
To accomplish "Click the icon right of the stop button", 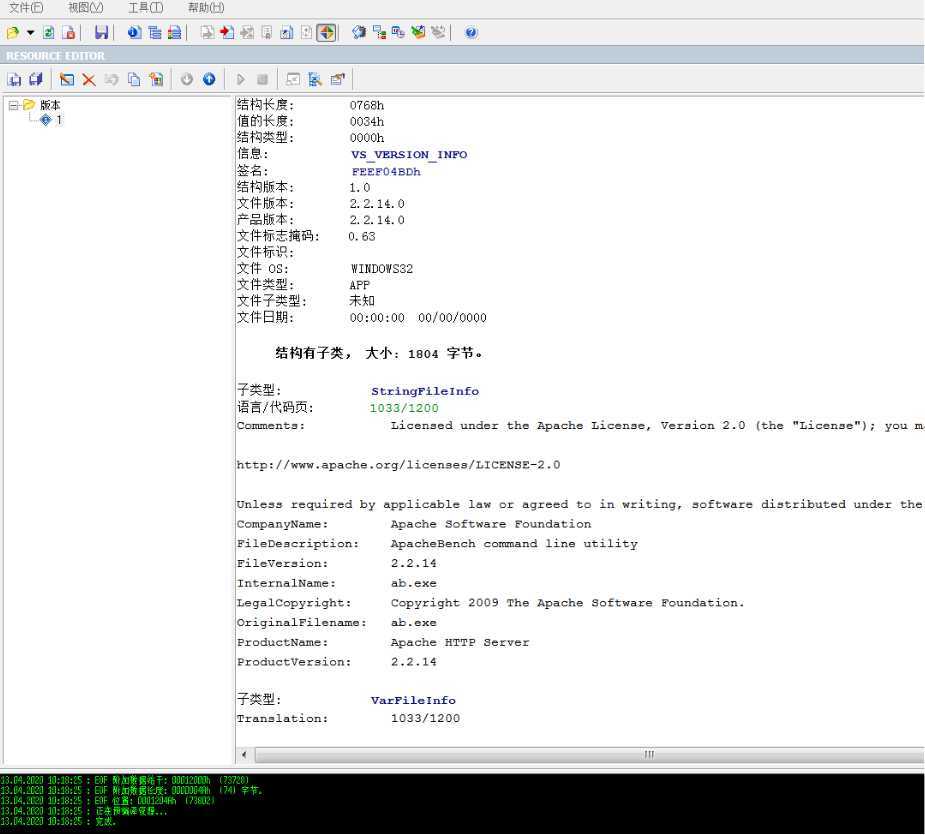I will coord(293,79).
